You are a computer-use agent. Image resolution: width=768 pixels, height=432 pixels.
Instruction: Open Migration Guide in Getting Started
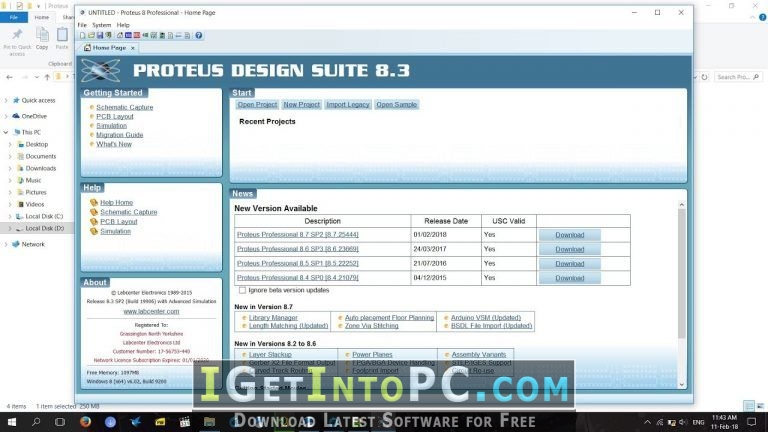tap(120, 135)
